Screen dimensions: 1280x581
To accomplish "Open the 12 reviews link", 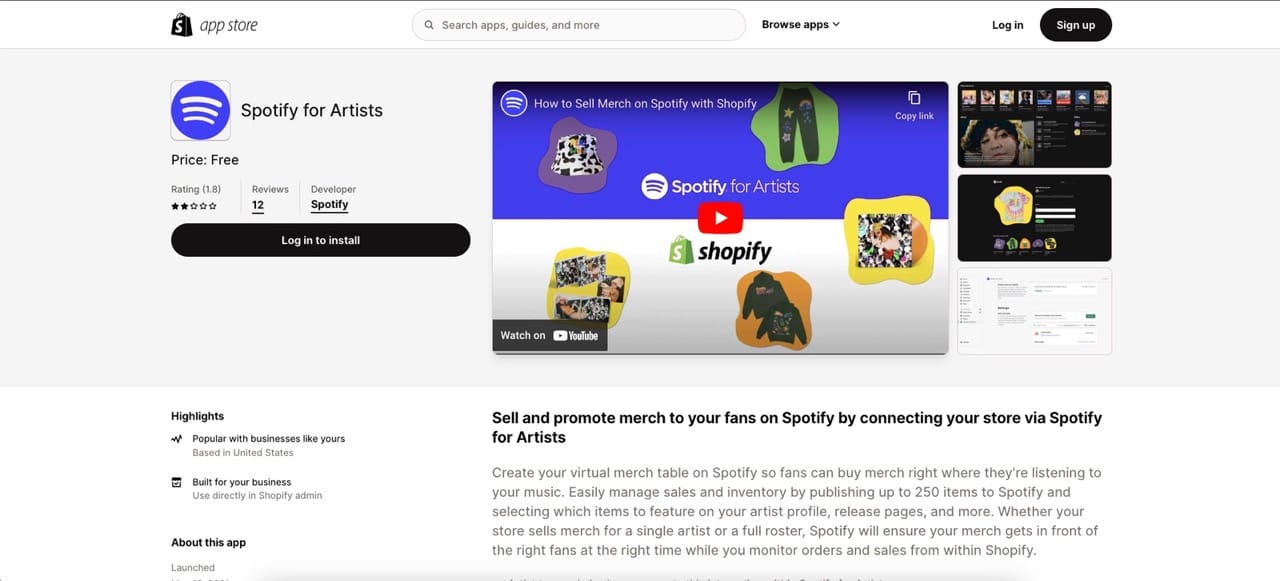I will click(258, 205).
